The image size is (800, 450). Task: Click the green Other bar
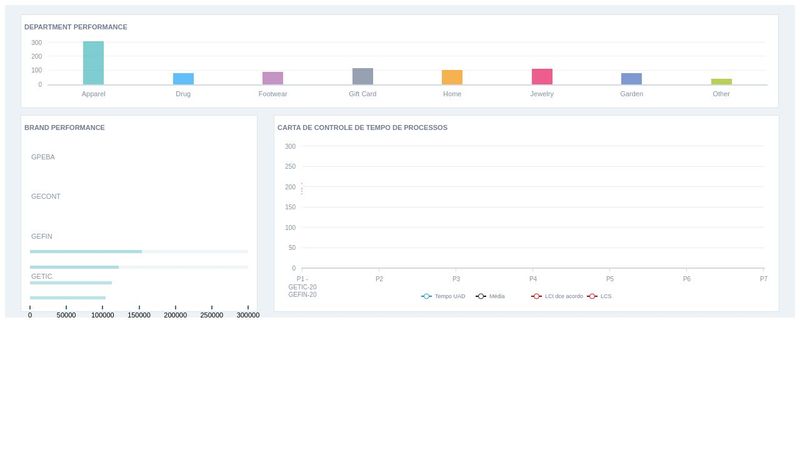[x=721, y=82]
